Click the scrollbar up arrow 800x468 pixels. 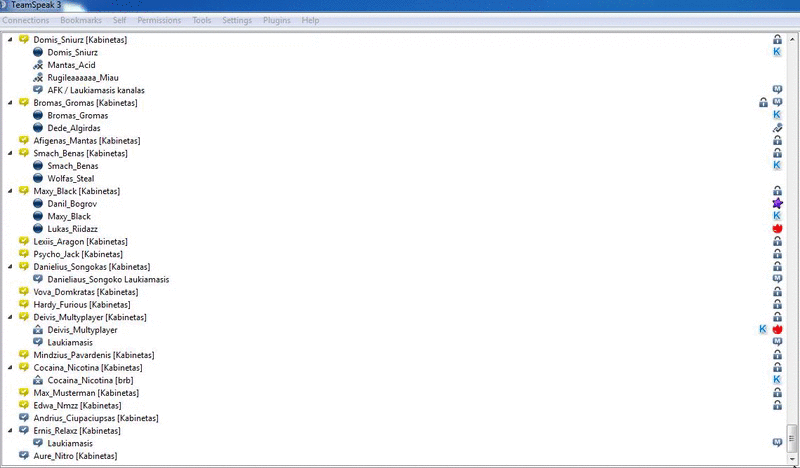click(792, 39)
